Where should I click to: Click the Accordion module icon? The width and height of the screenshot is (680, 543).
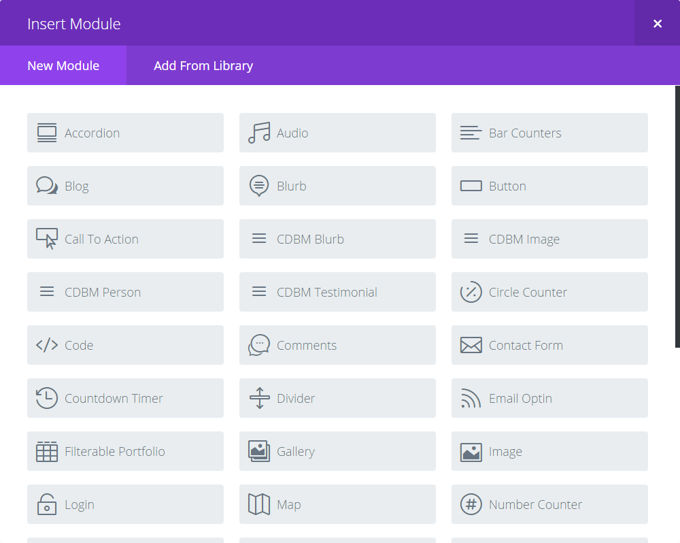click(x=47, y=133)
